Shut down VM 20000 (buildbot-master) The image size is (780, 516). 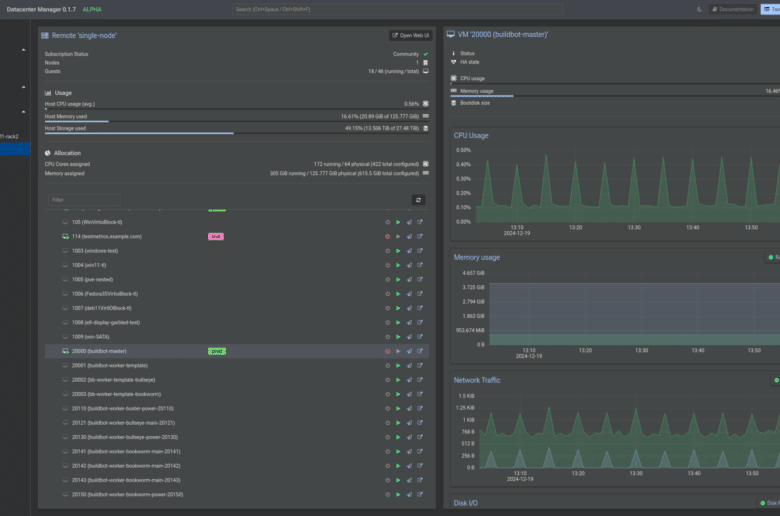click(x=388, y=351)
